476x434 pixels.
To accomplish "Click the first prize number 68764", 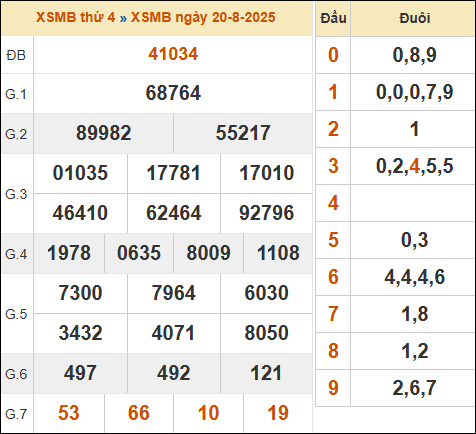I will point(173,93).
